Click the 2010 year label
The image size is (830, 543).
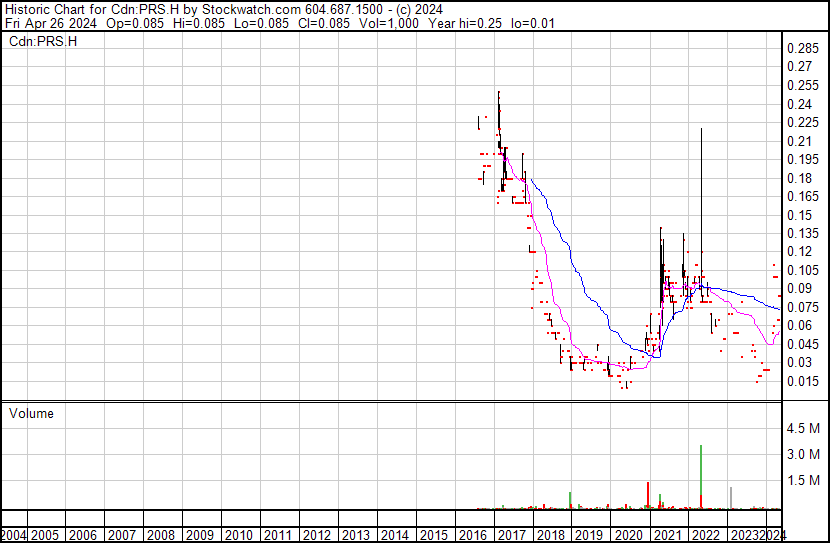[x=239, y=535]
